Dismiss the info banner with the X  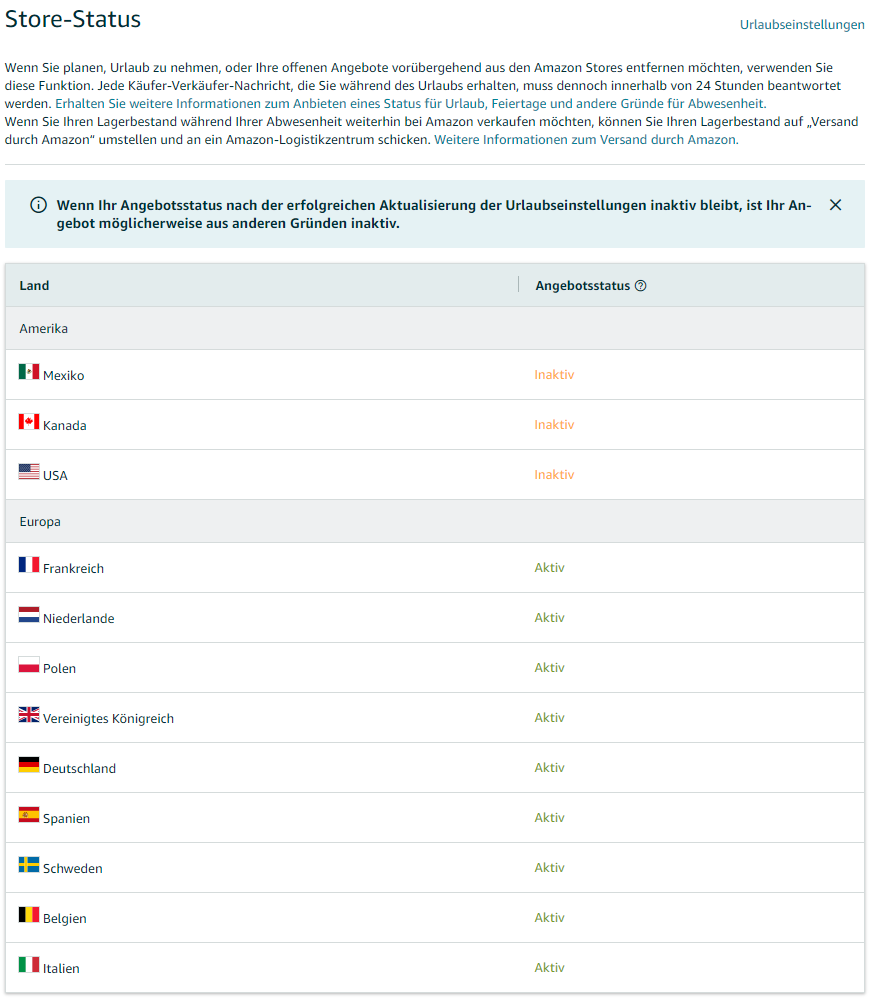point(835,205)
